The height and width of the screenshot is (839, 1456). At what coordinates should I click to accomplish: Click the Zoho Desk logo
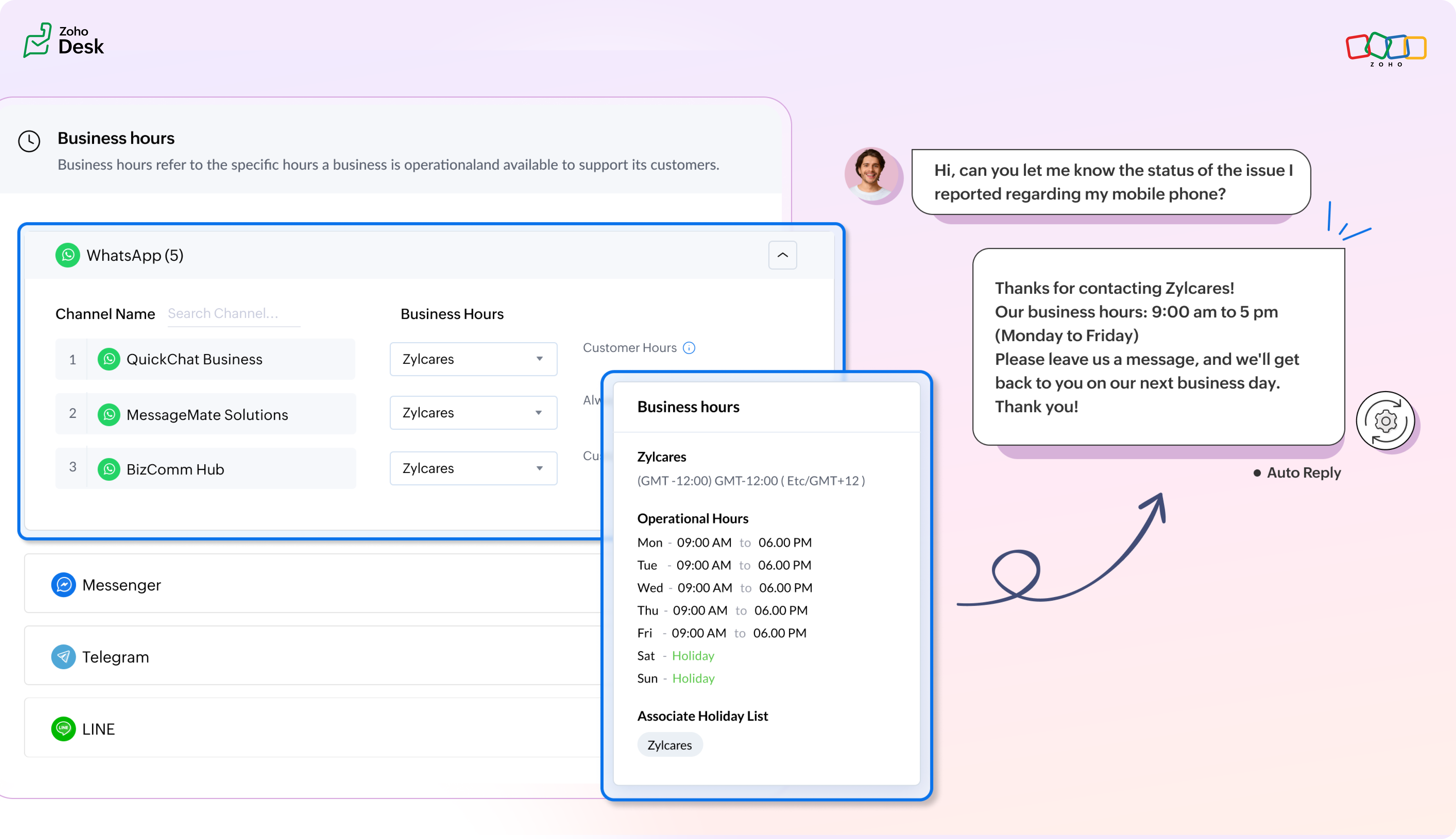point(63,40)
